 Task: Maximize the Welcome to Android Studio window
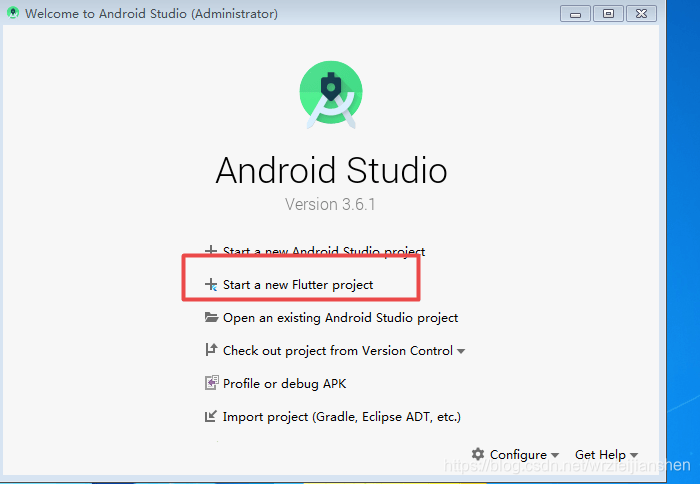tap(608, 14)
